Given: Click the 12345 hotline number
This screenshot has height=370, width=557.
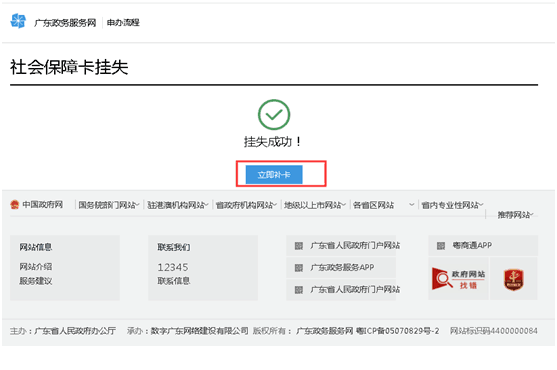Looking at the screenshot, I should 173,267.
